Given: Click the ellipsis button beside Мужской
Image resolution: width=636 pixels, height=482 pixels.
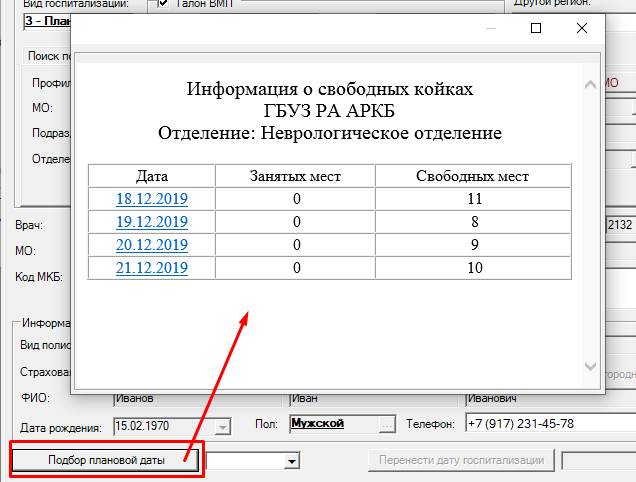Looking at the screenshot, I should [x=387, y=424].
